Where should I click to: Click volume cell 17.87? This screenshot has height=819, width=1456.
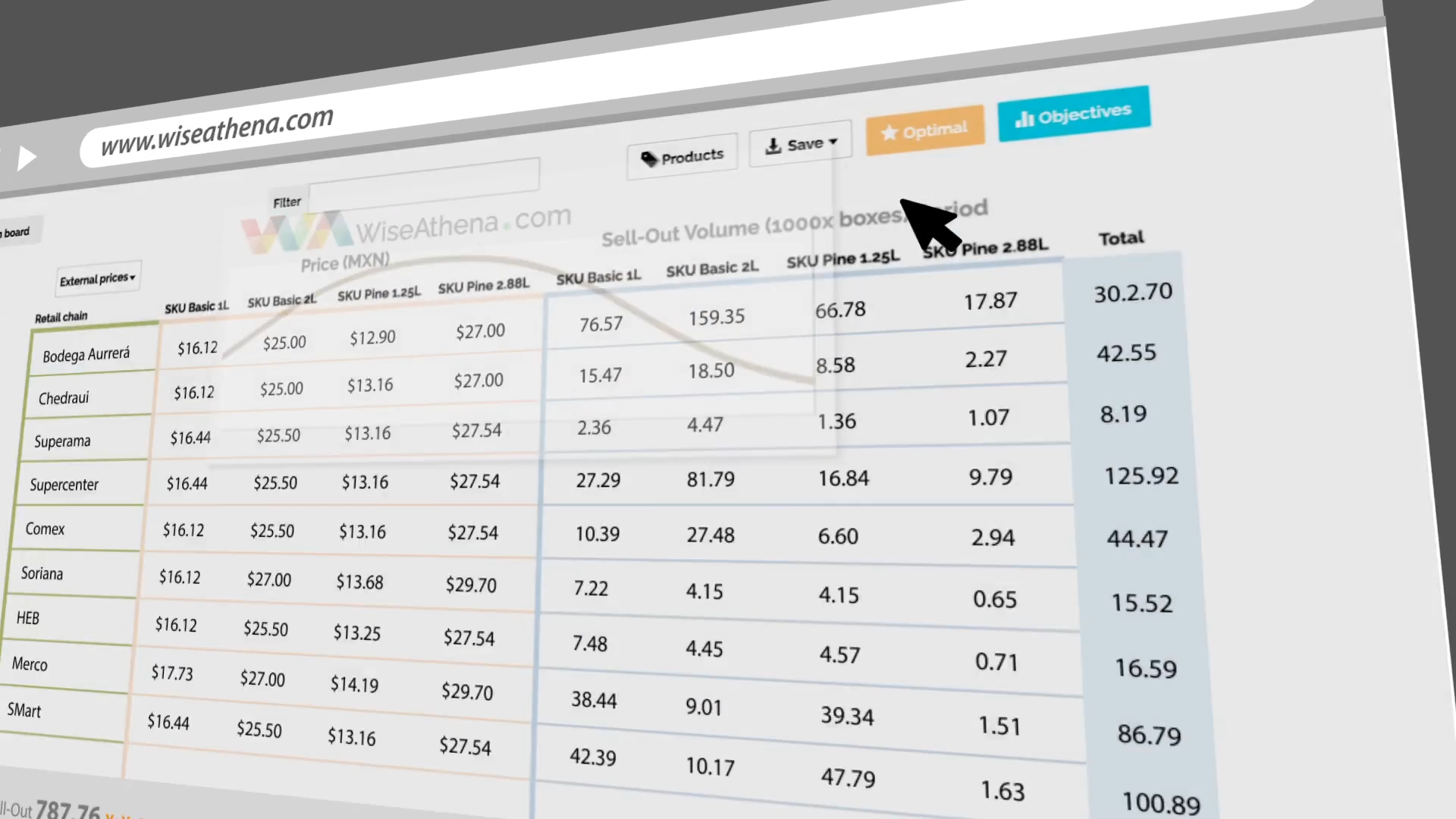[990, 301]
